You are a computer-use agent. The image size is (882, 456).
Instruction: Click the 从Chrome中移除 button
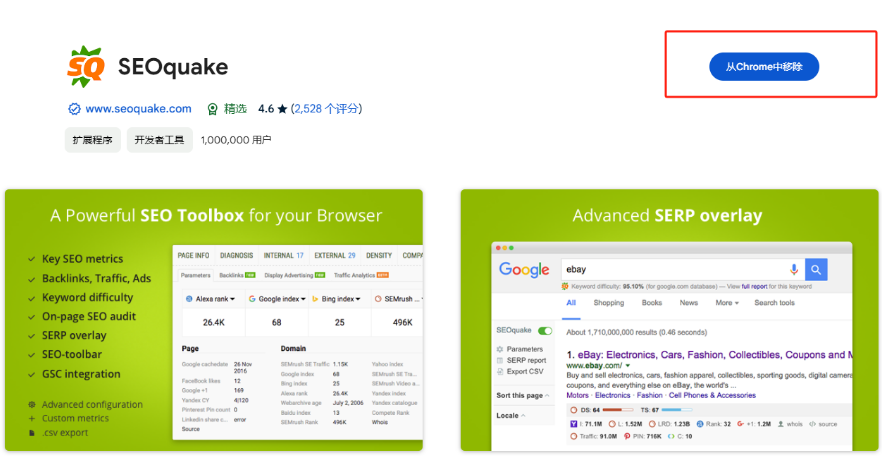(x=764, y=67)
